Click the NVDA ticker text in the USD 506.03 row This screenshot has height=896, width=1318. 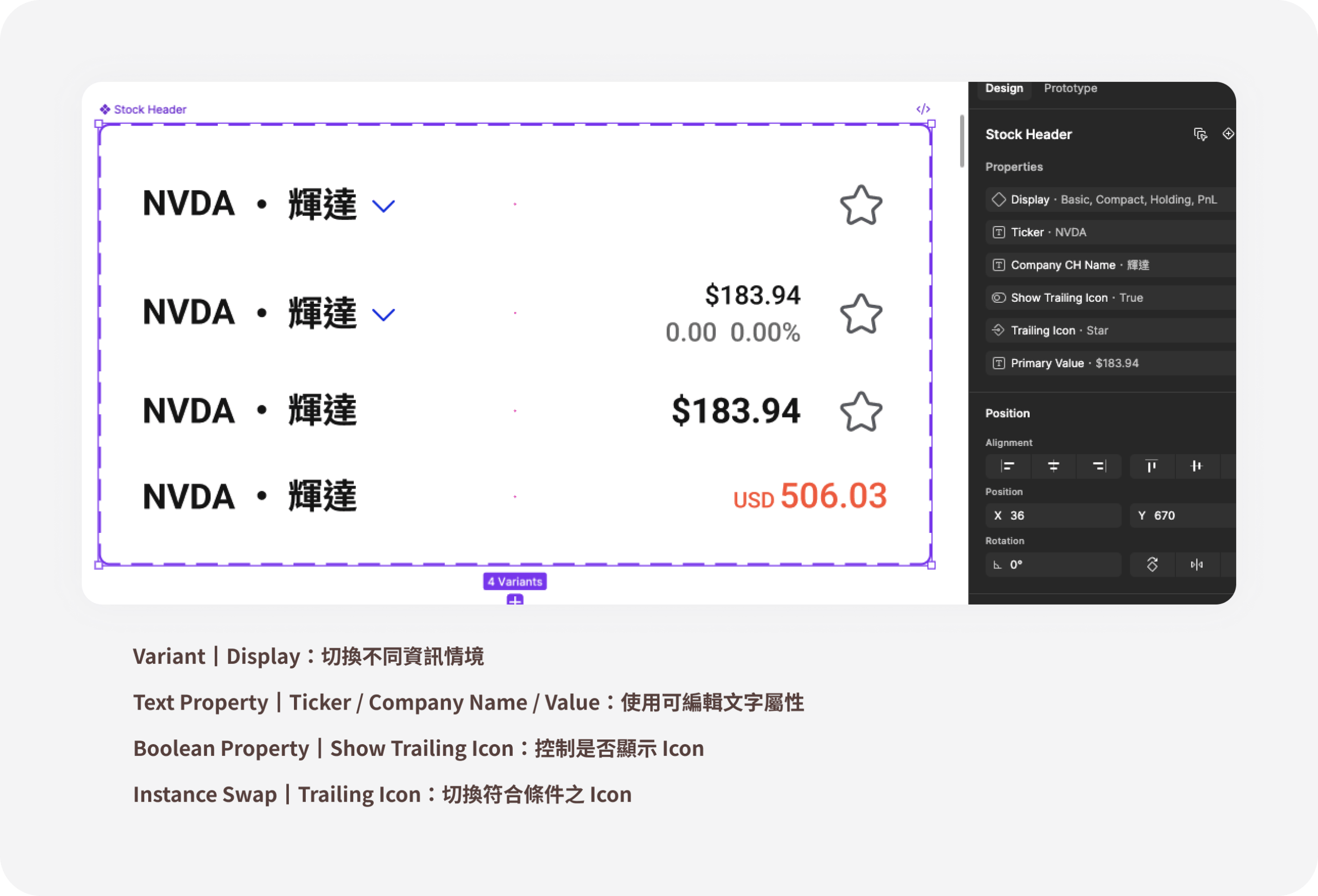coord(188,497)
